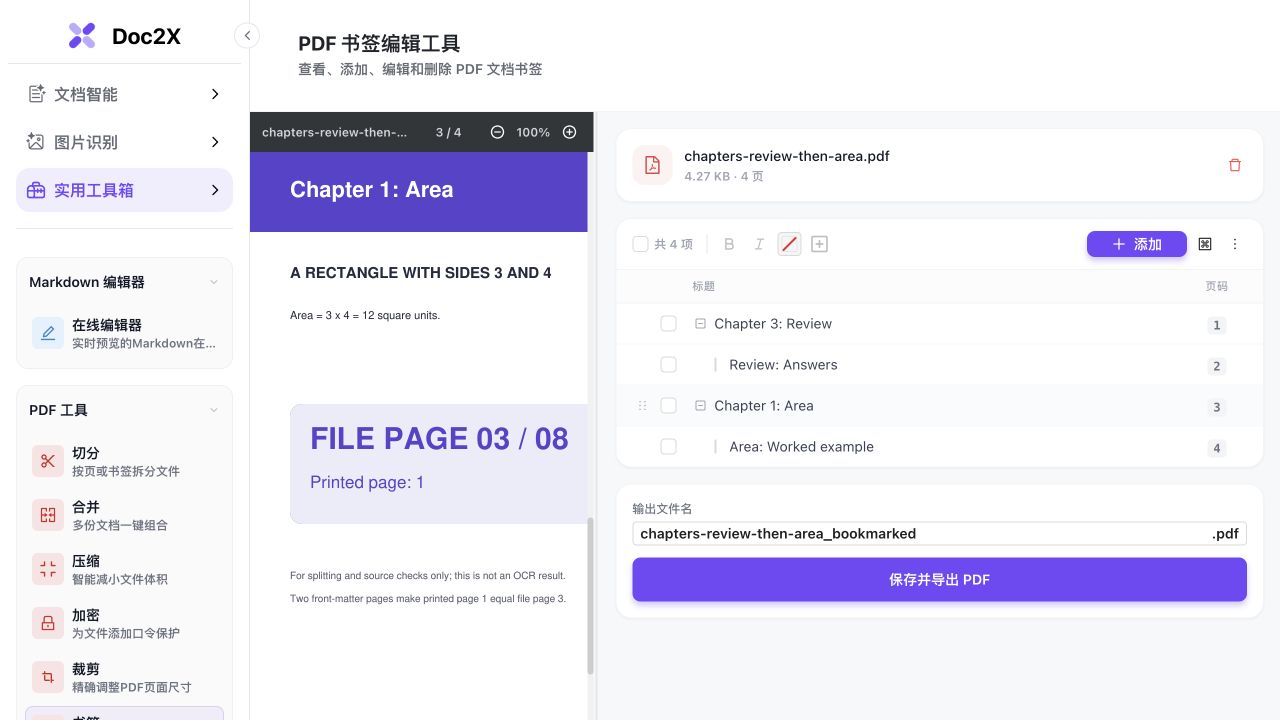Screen dimensions: 1280x720
Task: Click page number 1 of Chapter 3: Review
Action: pos(1217,325)
